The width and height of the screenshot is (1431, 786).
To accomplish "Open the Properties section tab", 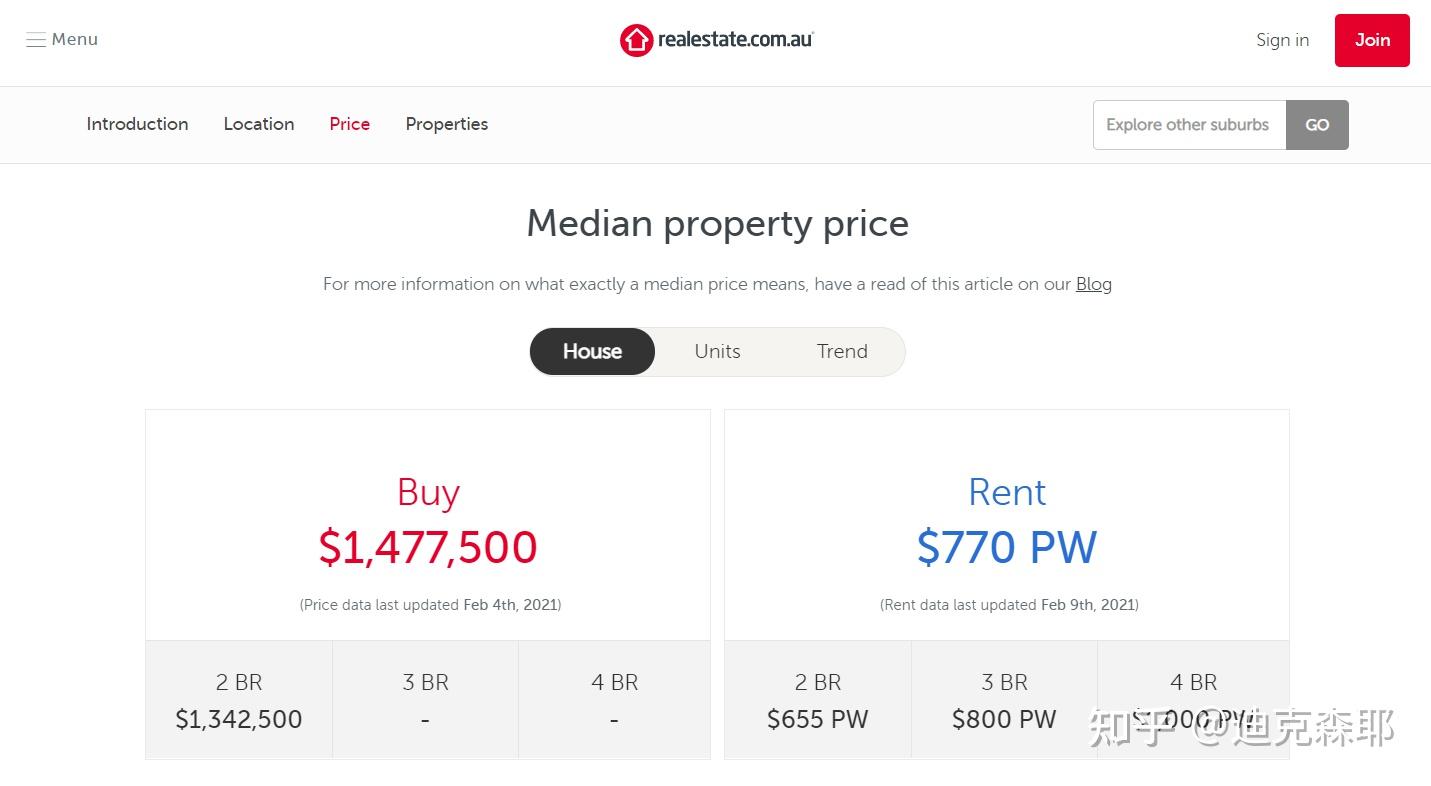I will click(x=447, y=124).
